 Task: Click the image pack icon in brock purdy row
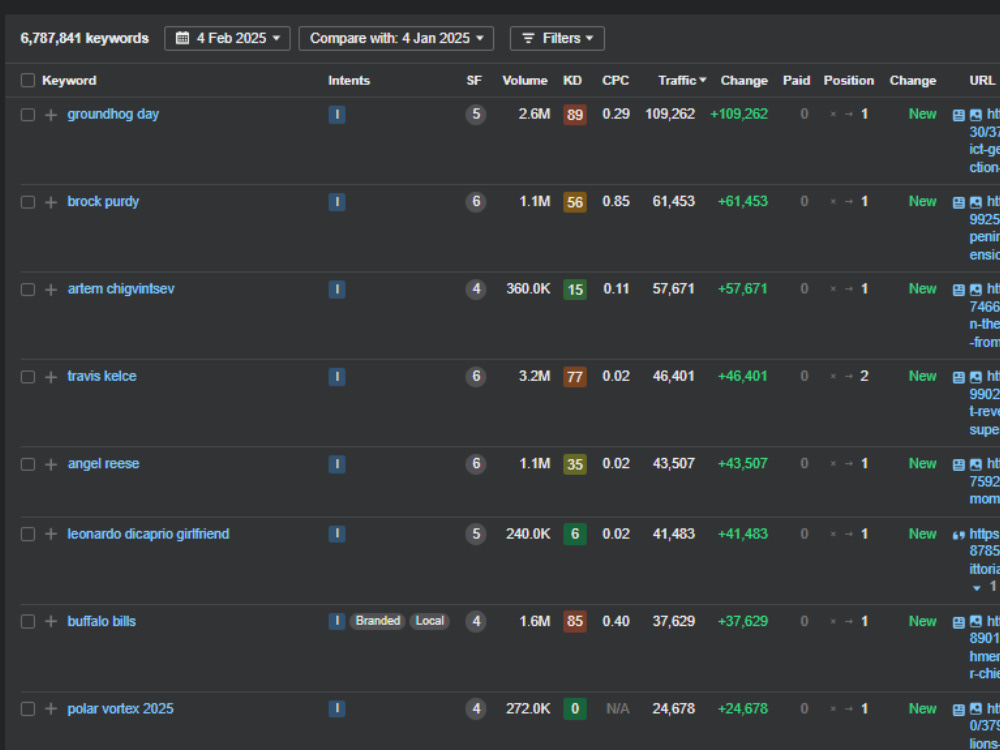pos(976,203)
